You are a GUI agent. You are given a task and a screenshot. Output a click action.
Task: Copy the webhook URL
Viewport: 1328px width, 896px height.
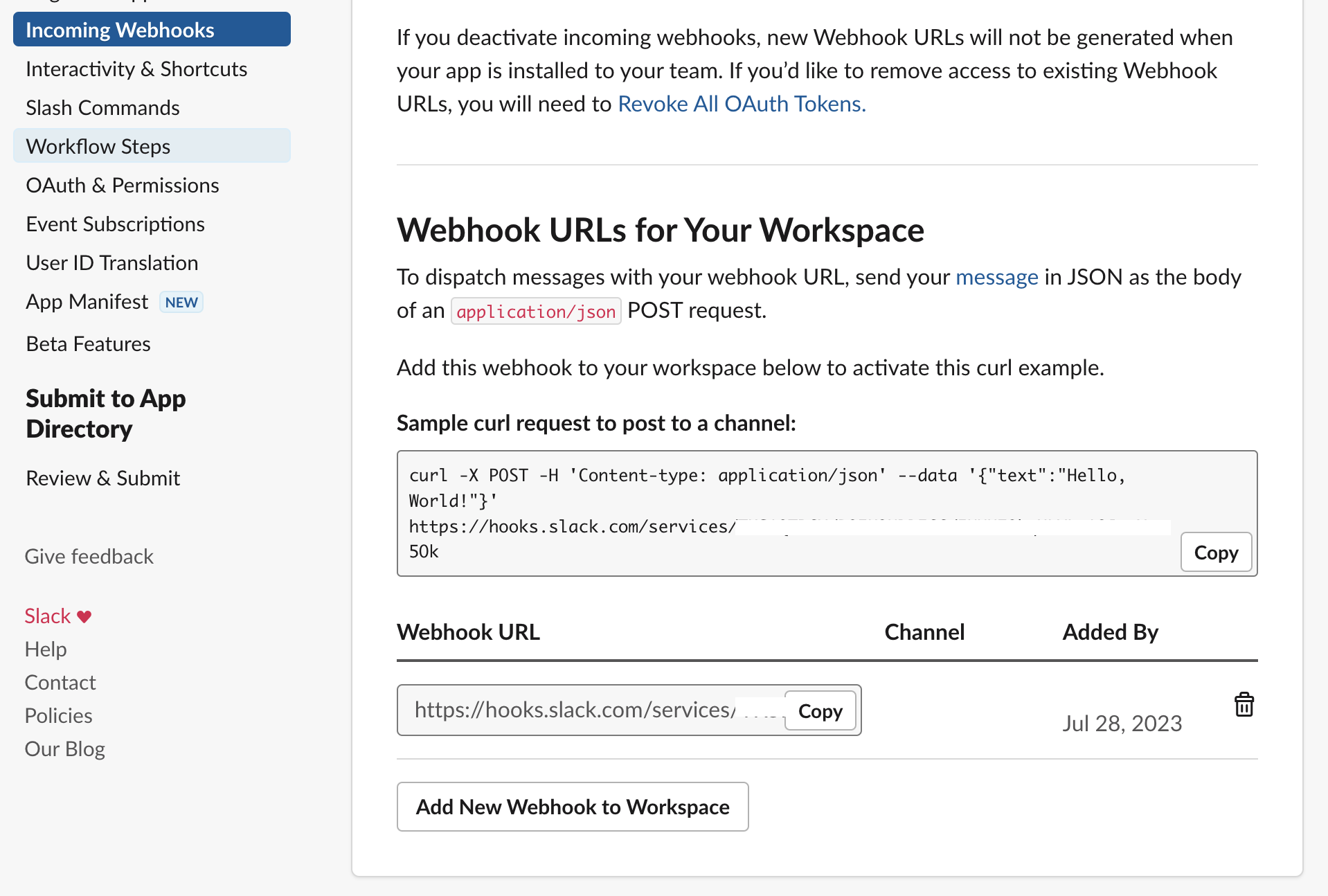[x=820, y=711]
